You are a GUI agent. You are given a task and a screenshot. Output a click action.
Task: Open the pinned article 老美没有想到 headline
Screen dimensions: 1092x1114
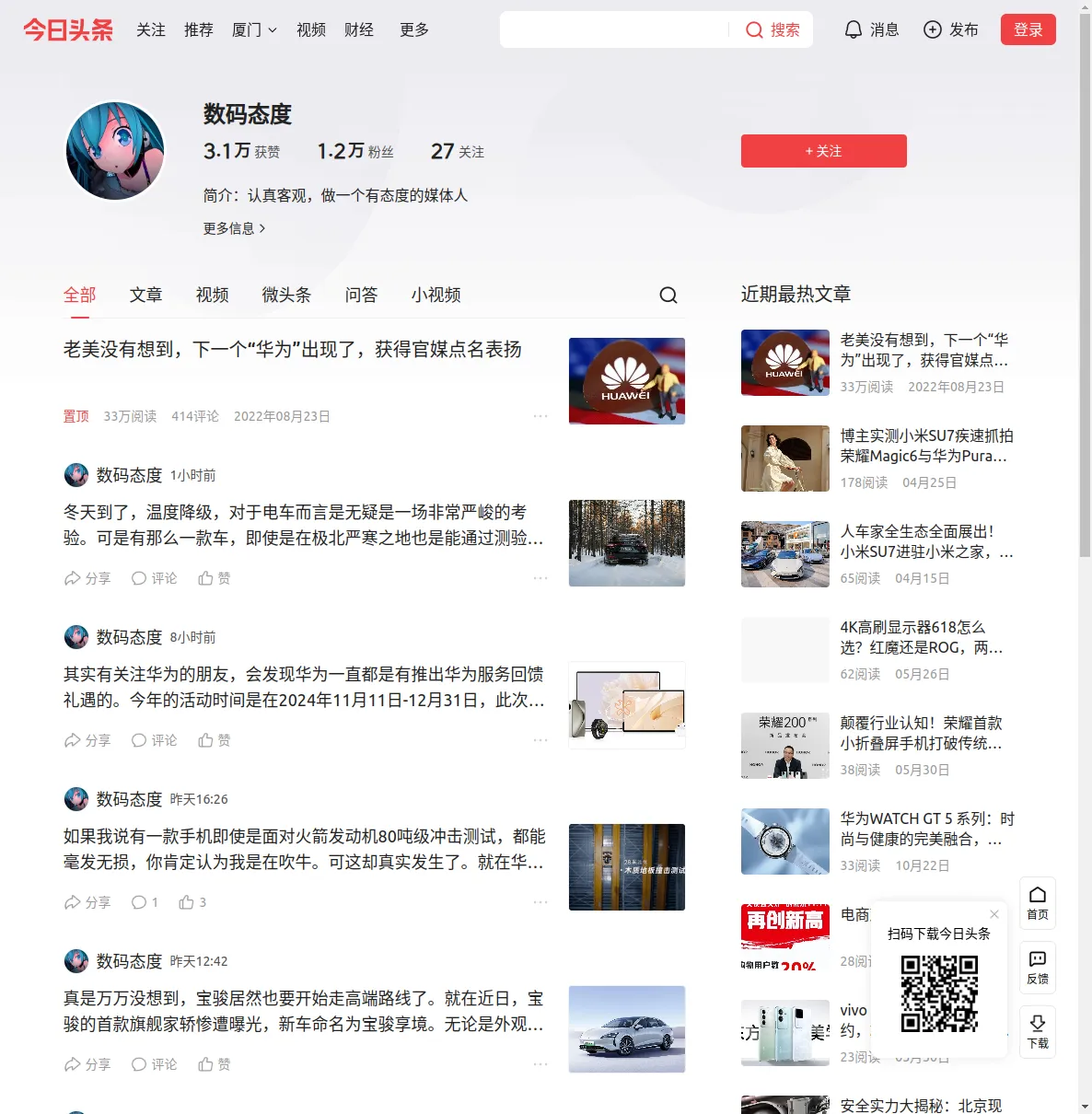click(x=293, y=349)
